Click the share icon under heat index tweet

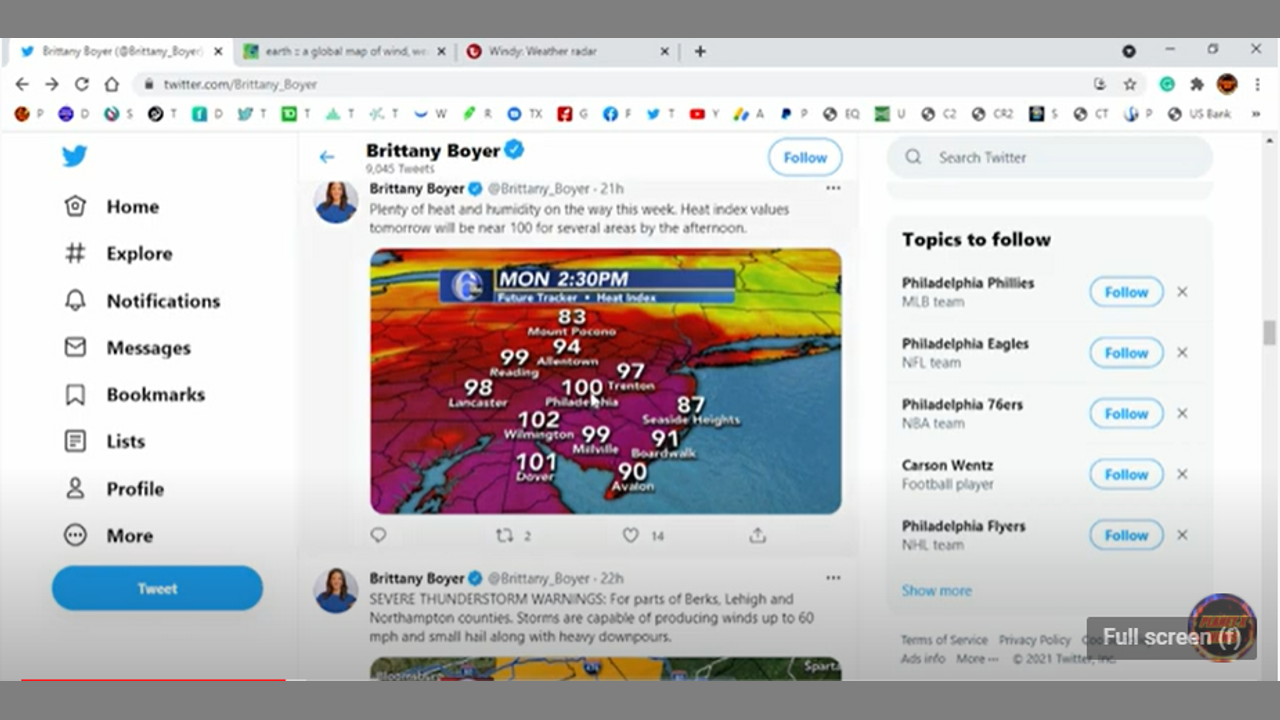coord(757,535)
